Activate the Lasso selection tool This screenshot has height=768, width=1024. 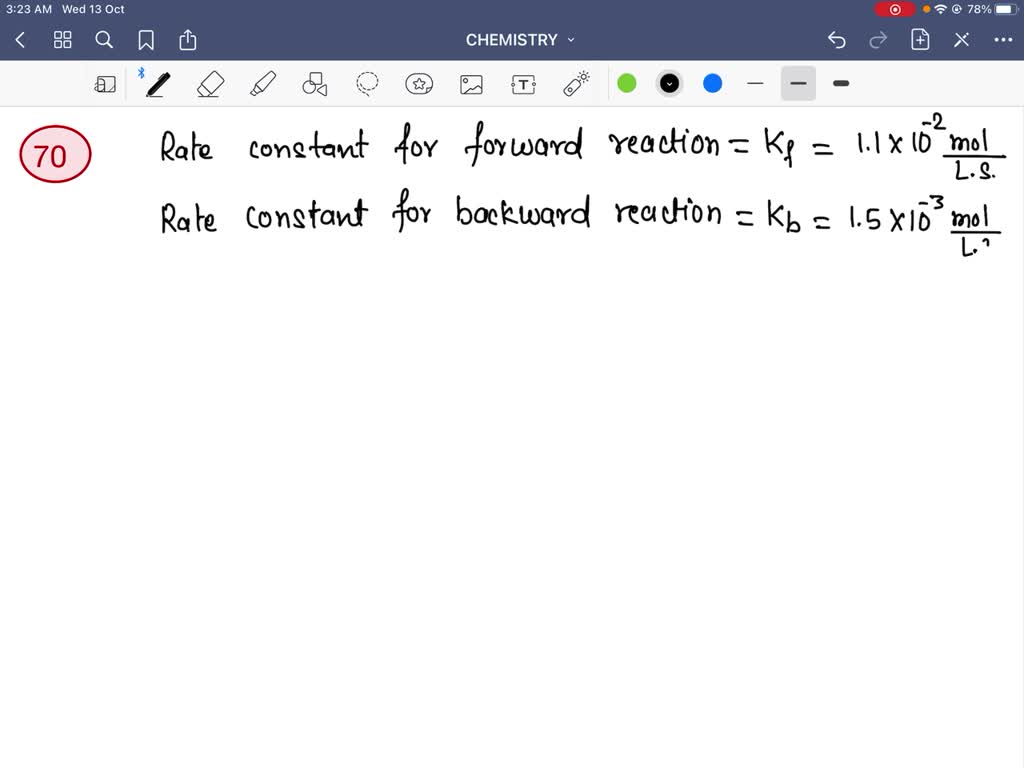click(367, 83)
